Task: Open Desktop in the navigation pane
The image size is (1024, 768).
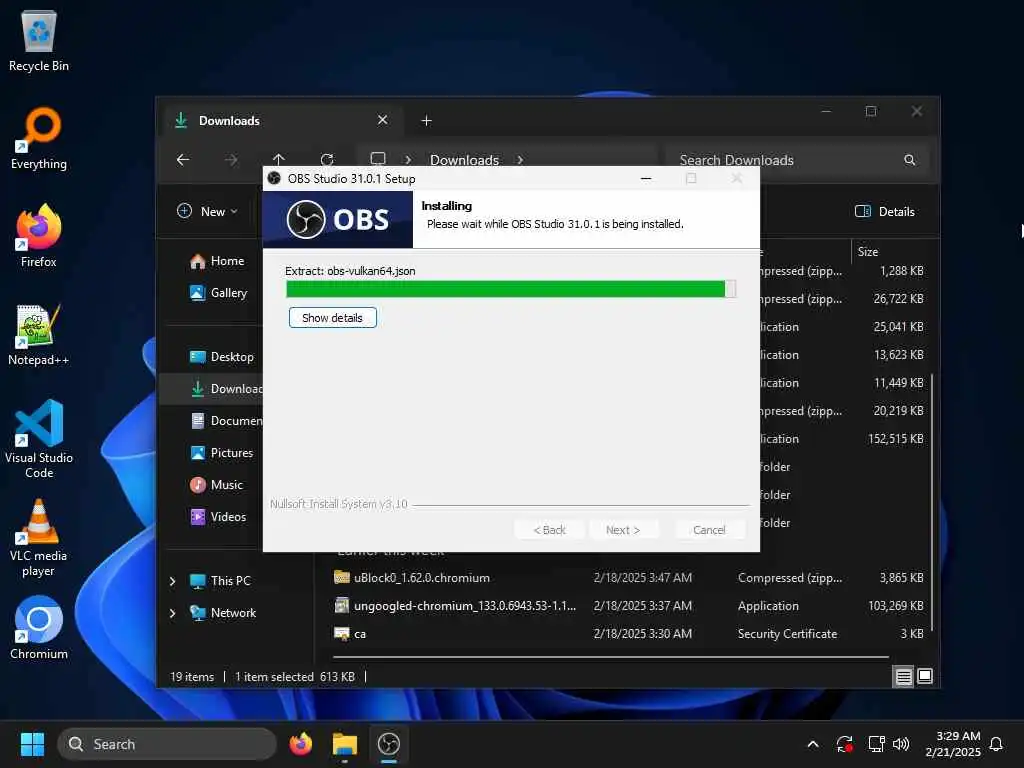Action: (221, 357)
